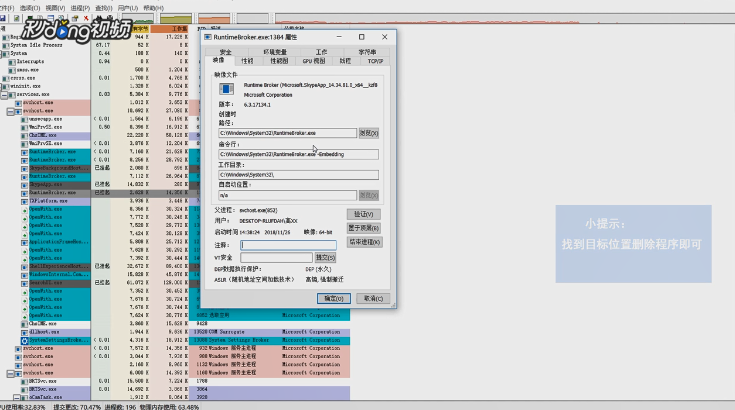
Task: Click the 结束进程(K) kill process button
Action: click(364, 242)
